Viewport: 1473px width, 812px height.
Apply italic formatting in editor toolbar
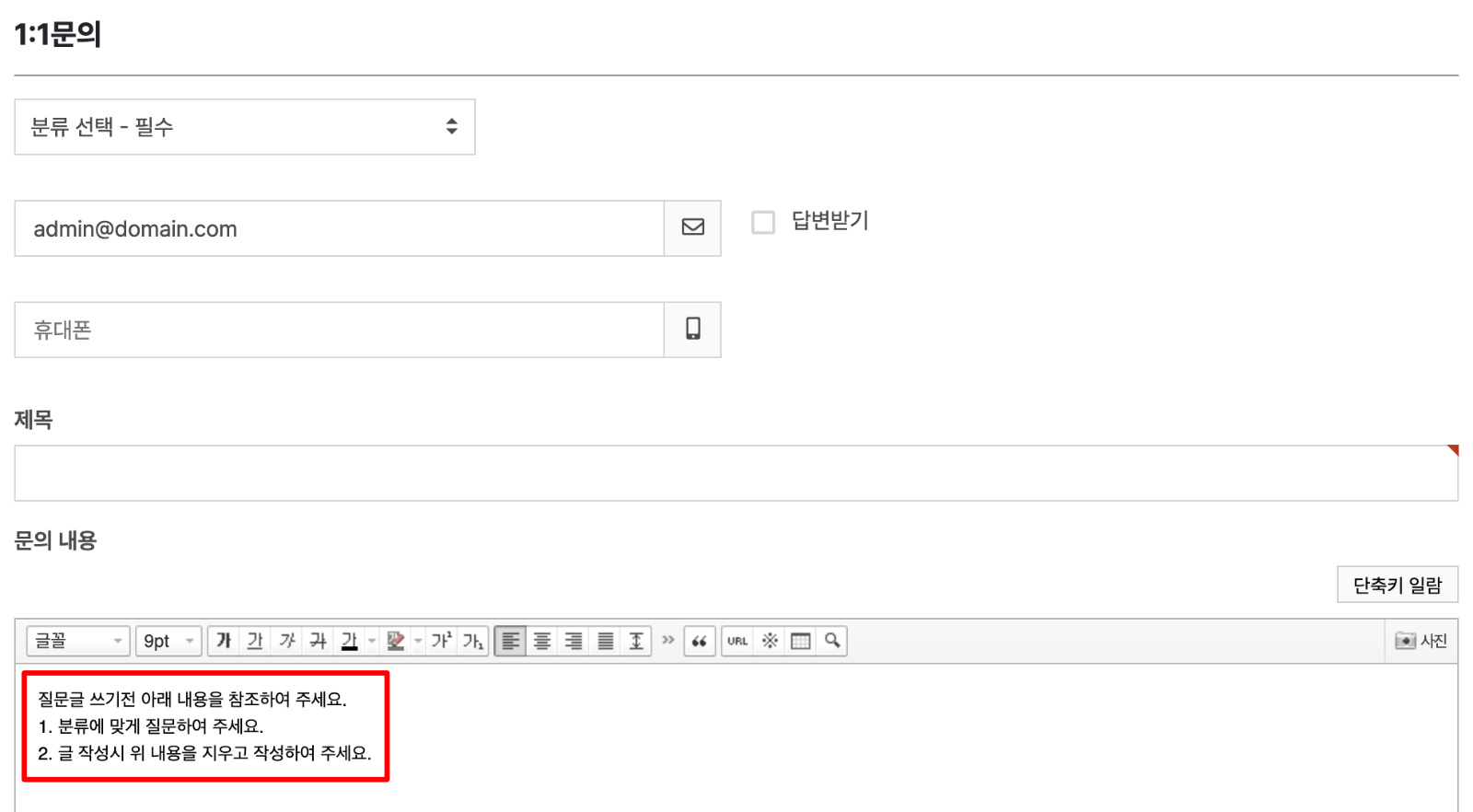point(286,641)
